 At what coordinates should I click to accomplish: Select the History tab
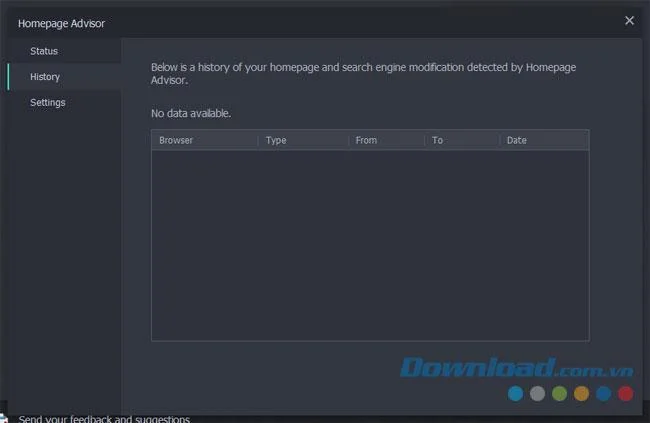click(64, 77)
